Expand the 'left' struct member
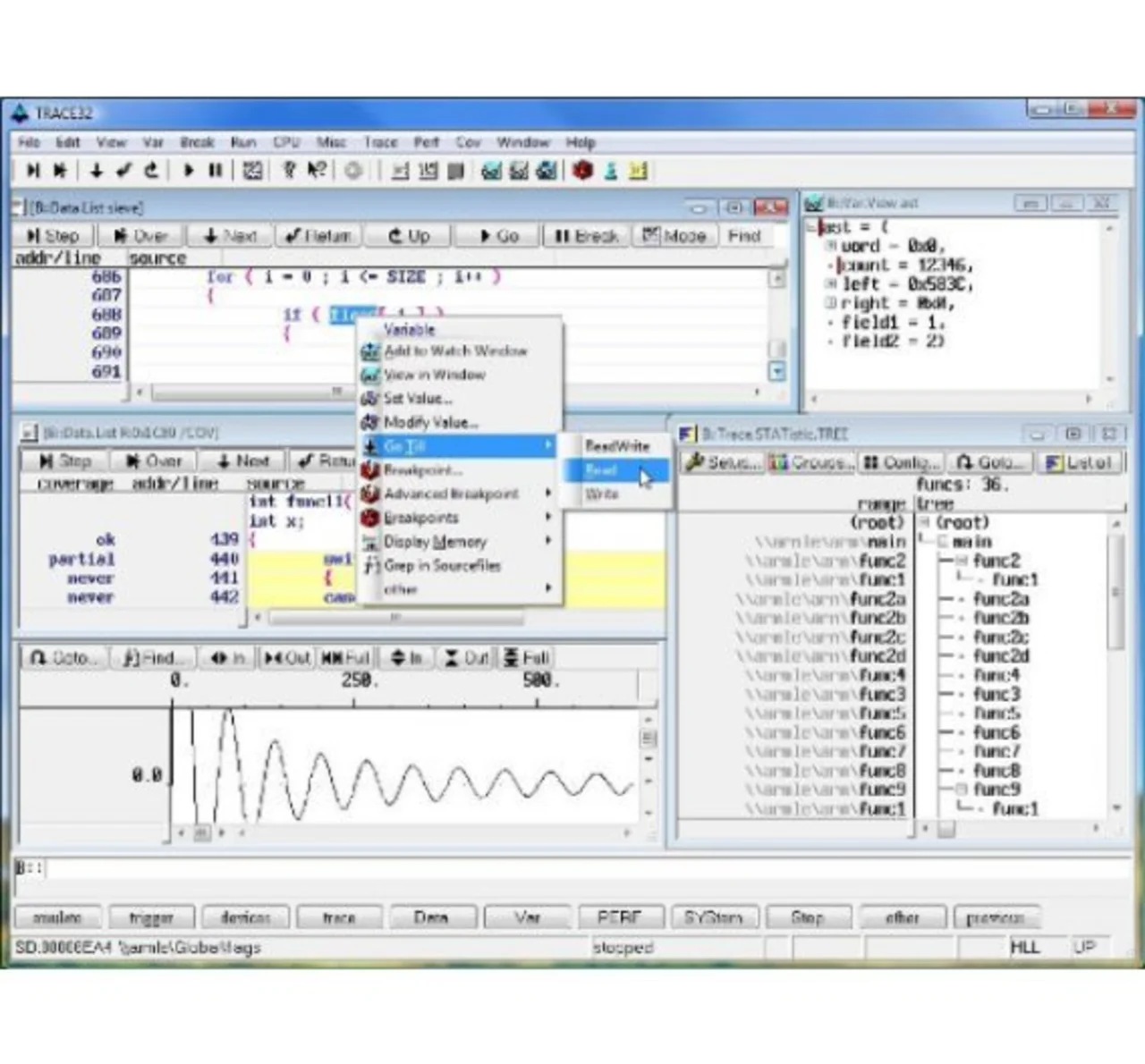Screen dimensions: 1145x1064 [831, 284]
